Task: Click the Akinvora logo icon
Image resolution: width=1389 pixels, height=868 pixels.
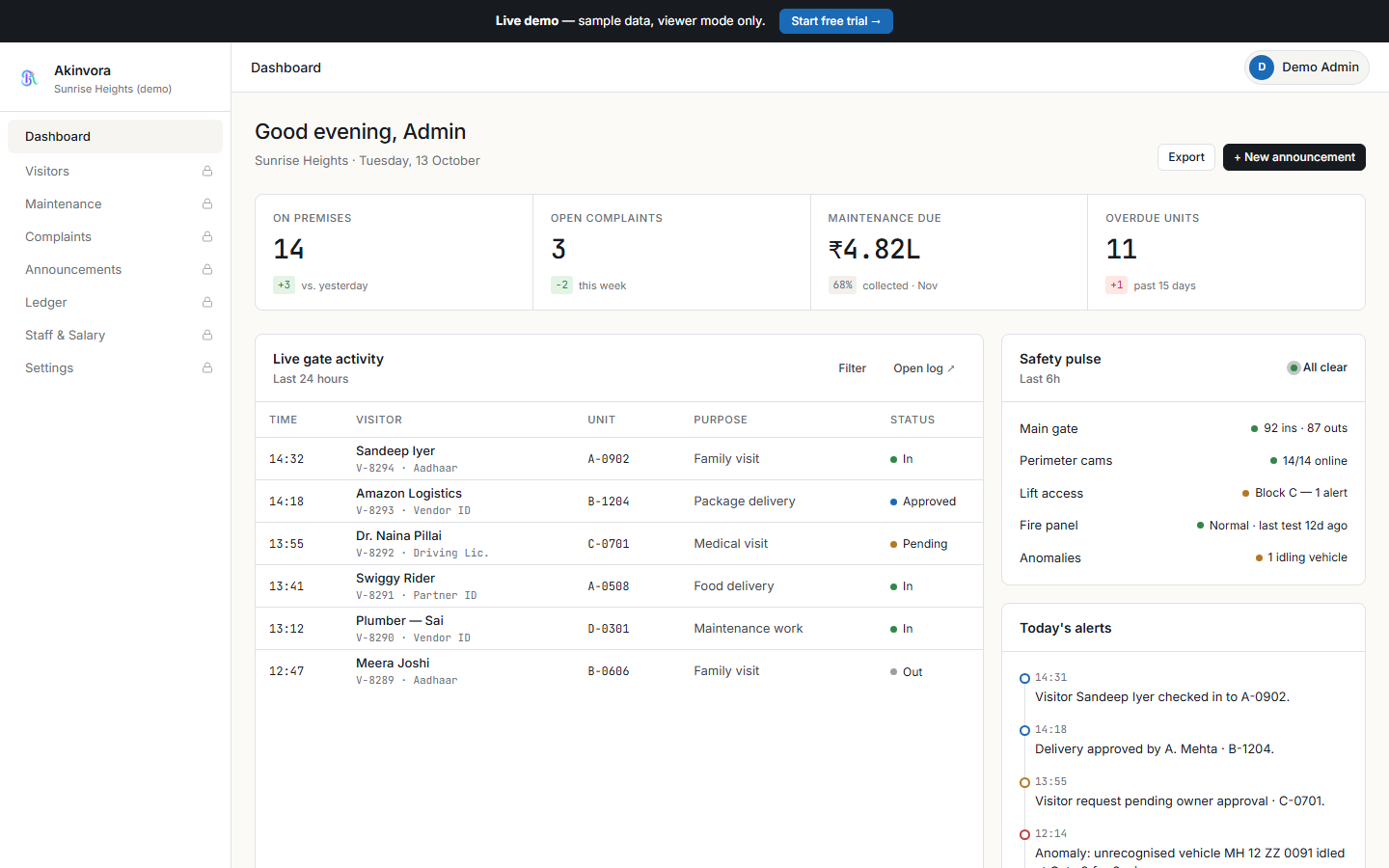Action: [x=29, y=78]
